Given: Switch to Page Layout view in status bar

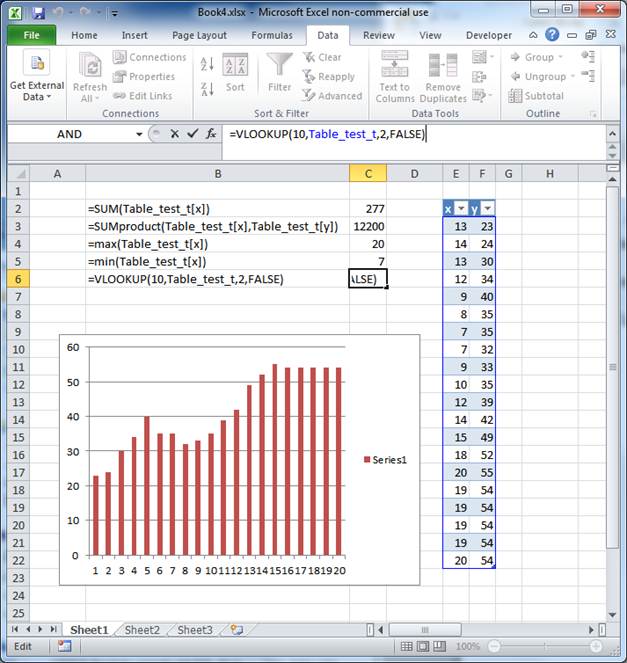Looking at the screenshot, I should pyautogui.click(x=422, y=646).
